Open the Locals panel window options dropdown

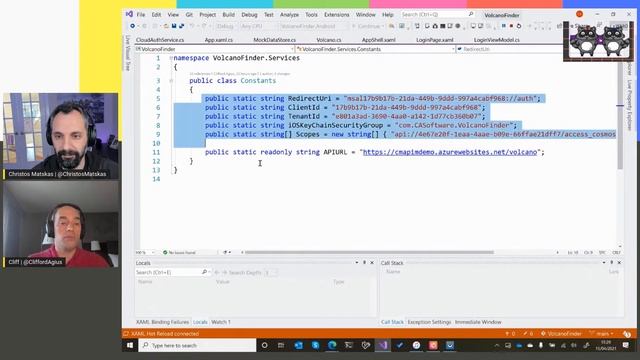(357, 263)
